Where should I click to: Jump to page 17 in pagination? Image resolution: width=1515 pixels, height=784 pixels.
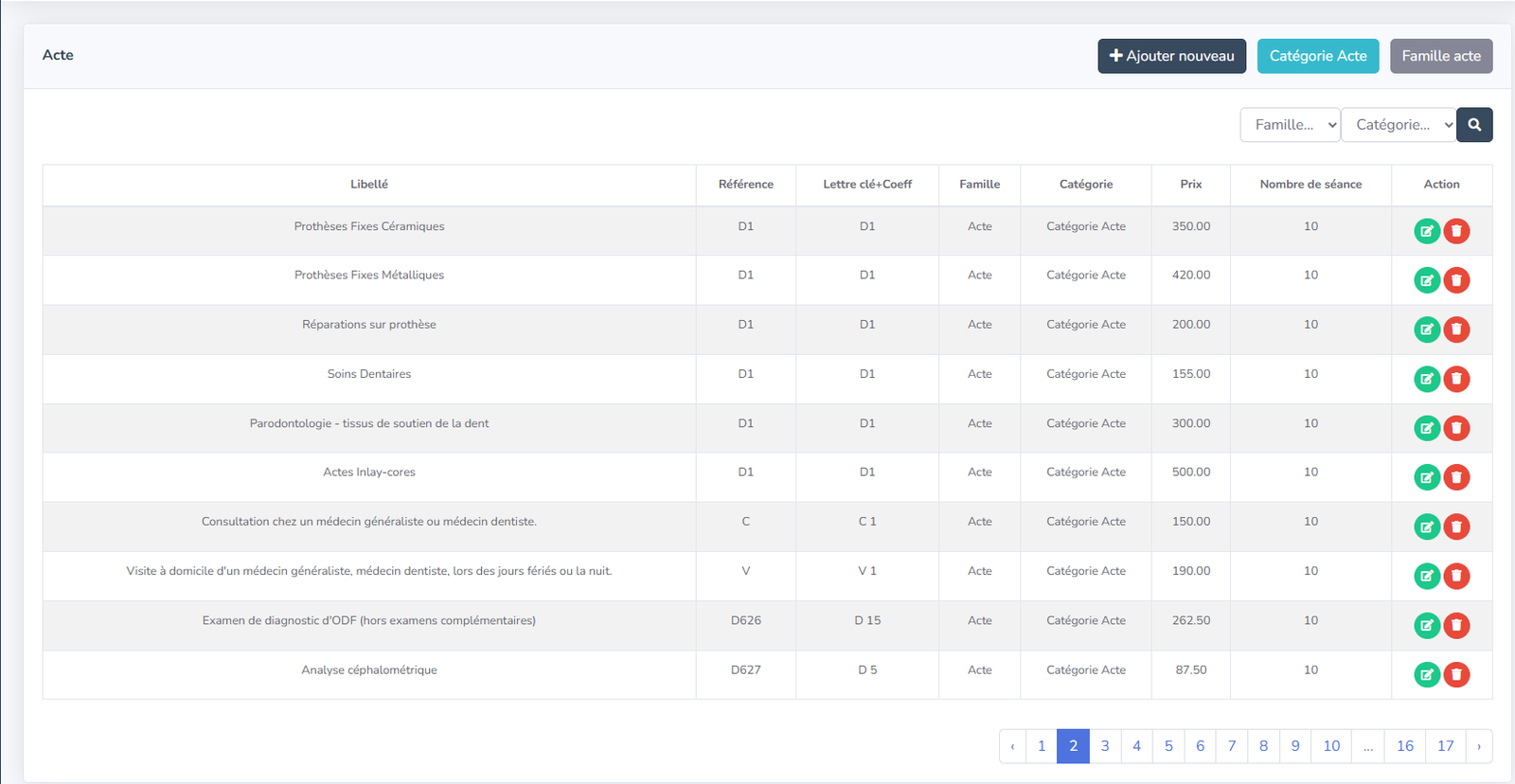coord(1445,746)
